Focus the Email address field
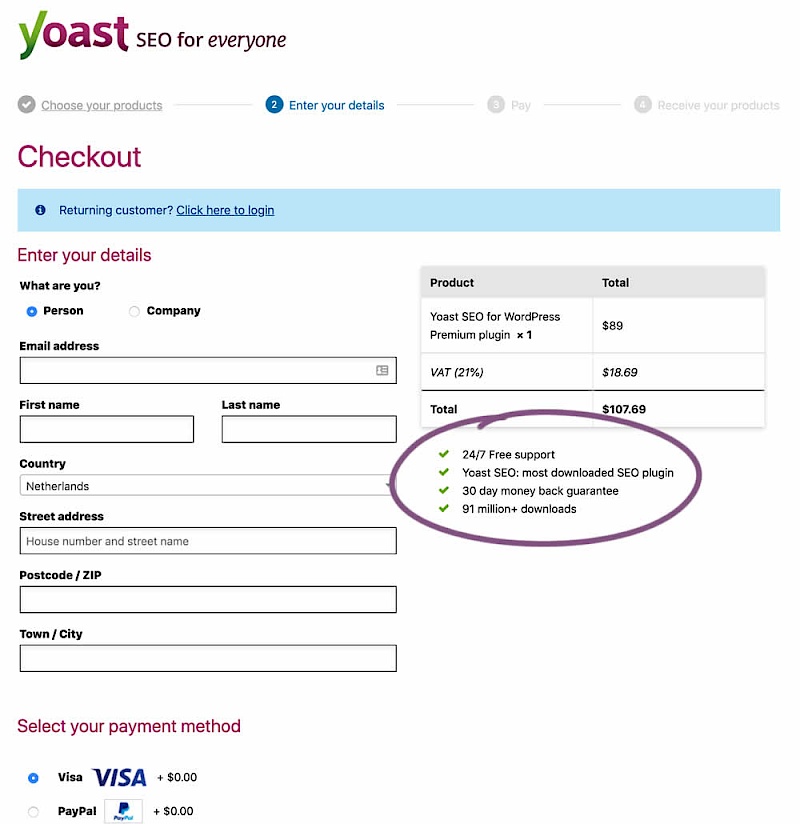The image size is (800, 824). pyautogui.click(x=197, y=370)
